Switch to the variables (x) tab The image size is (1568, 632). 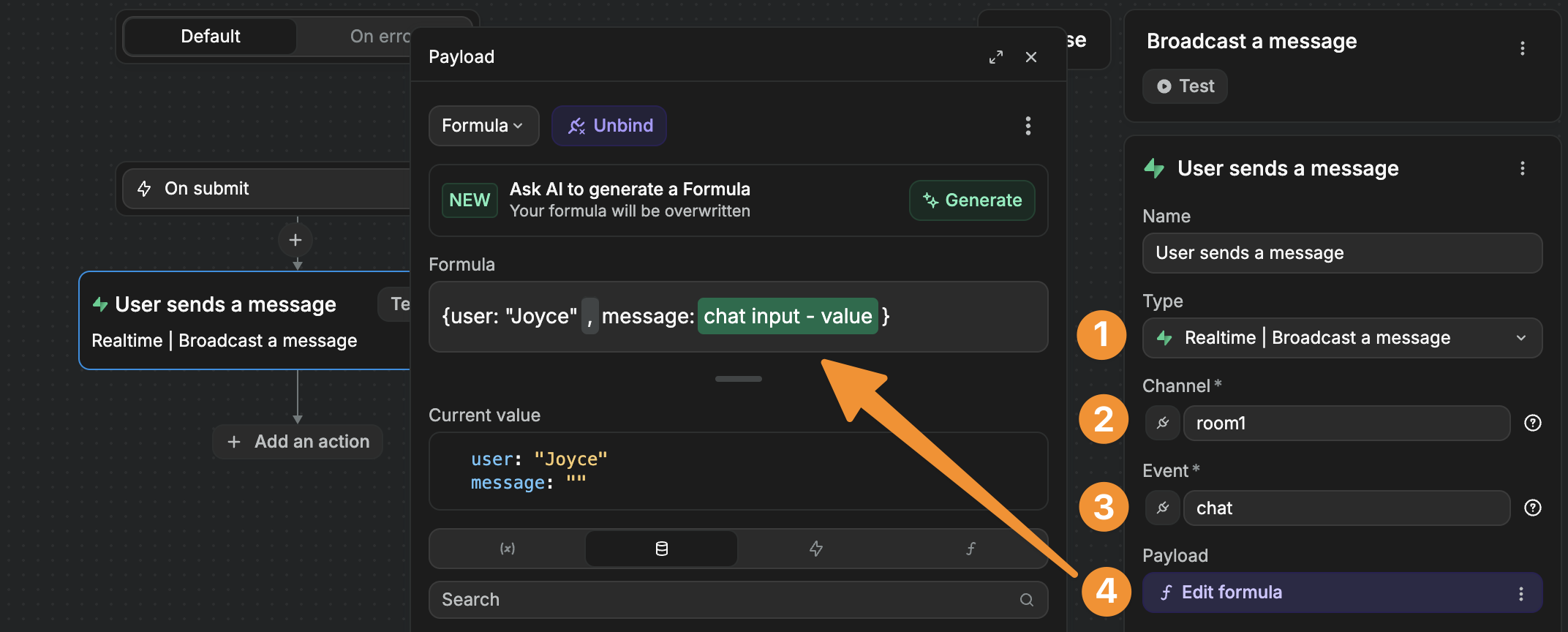pos(508,549)
